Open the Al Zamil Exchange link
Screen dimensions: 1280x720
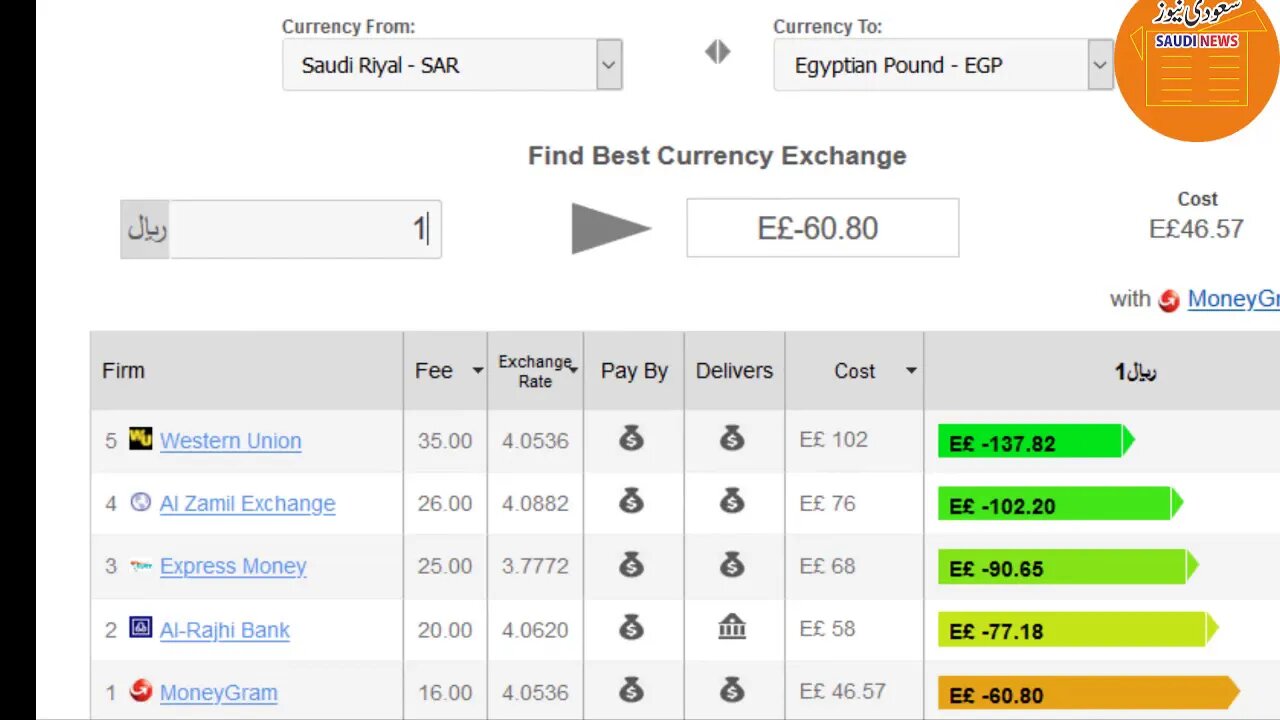point(247,504)
